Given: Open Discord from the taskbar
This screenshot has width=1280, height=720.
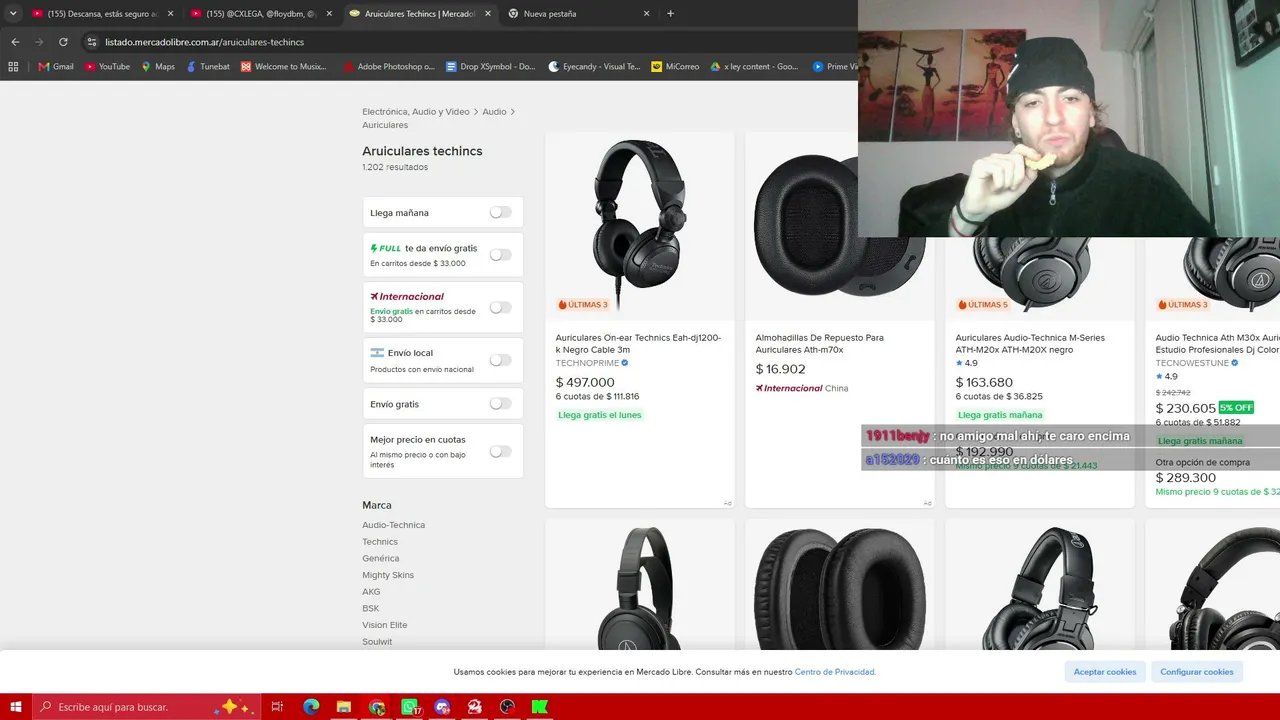Looking at the screenshot, I should (443, 707).
